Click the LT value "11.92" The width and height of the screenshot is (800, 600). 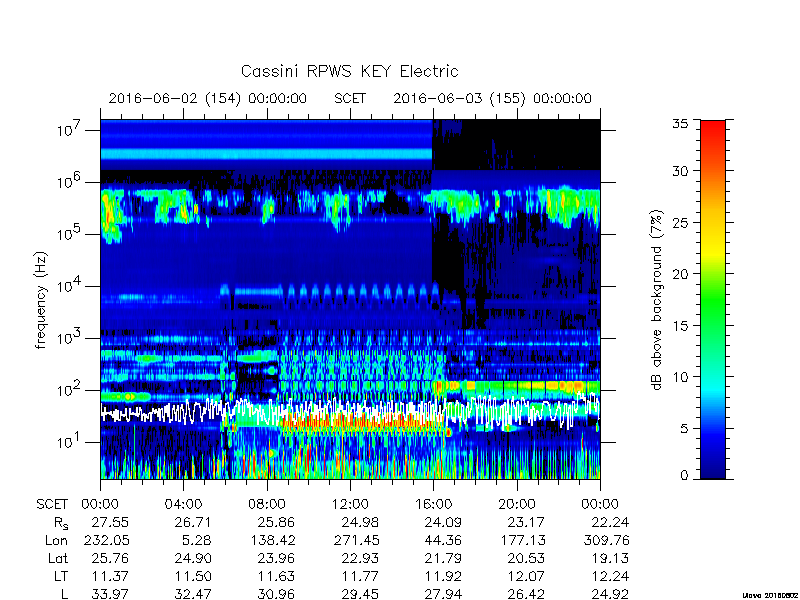pyautogui.click(x=443, y=577)
